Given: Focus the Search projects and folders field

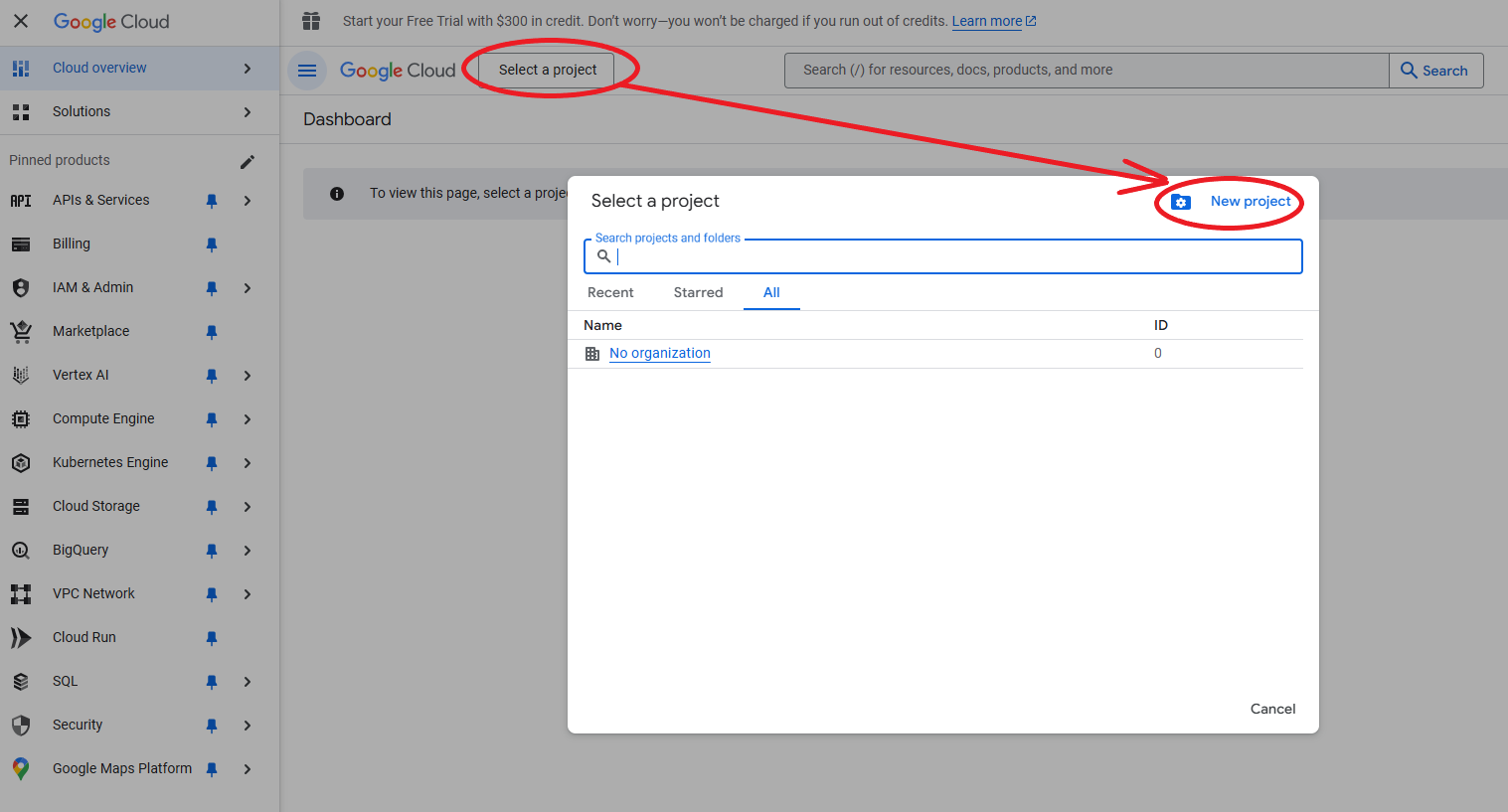Looking at the screenshot, I should [942, 256].
